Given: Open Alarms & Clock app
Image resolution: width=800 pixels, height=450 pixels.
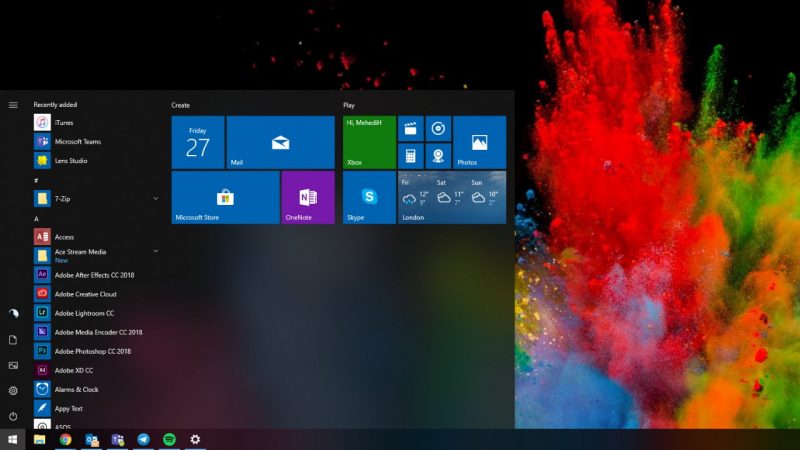Looking at the screenshot, I should point(95,389).
